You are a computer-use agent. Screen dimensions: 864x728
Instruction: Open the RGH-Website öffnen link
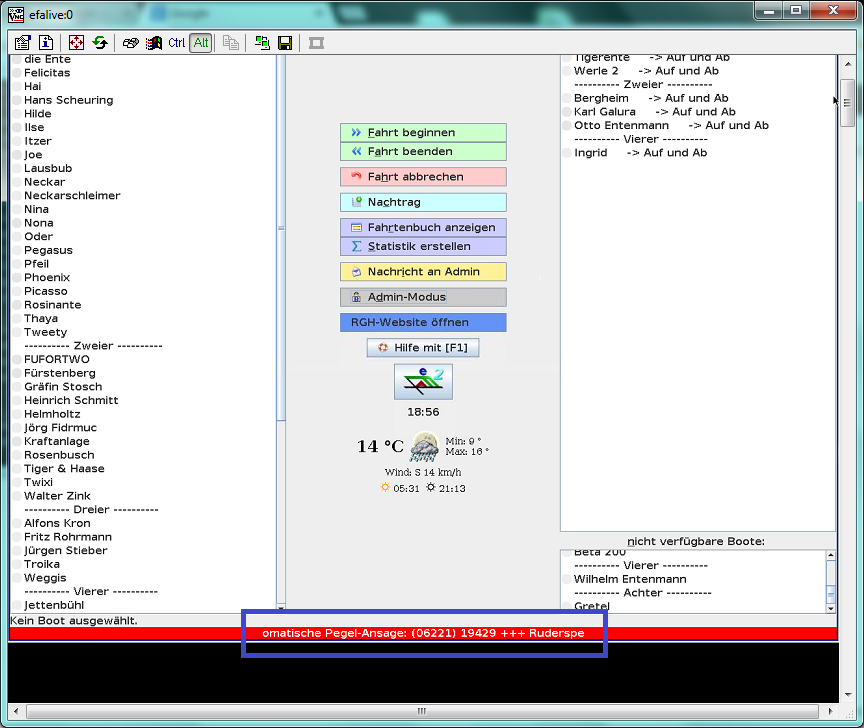[x=423, y=323]
